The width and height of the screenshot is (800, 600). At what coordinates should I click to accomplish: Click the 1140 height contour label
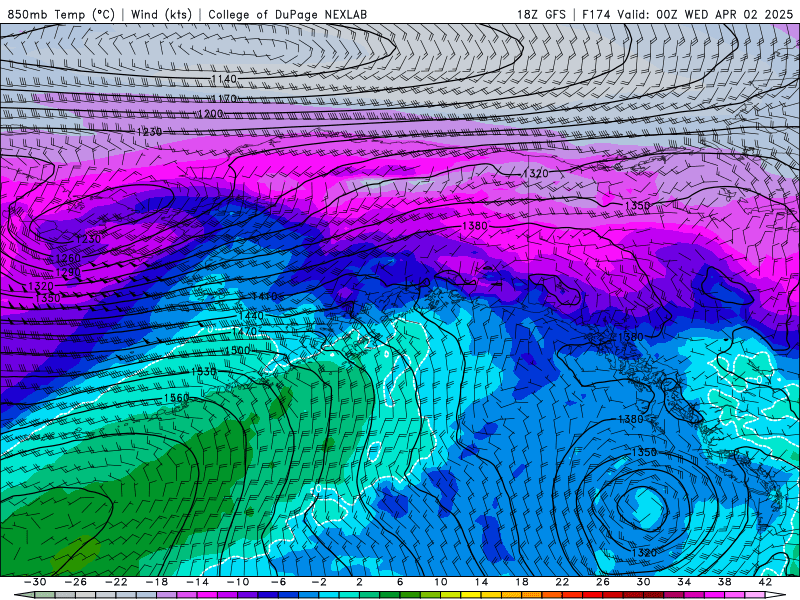pos(224,79)
